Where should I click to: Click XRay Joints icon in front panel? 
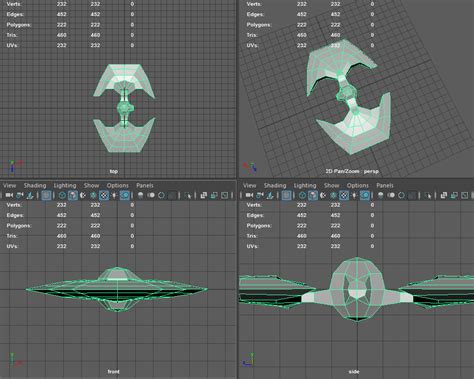(224, 195)
